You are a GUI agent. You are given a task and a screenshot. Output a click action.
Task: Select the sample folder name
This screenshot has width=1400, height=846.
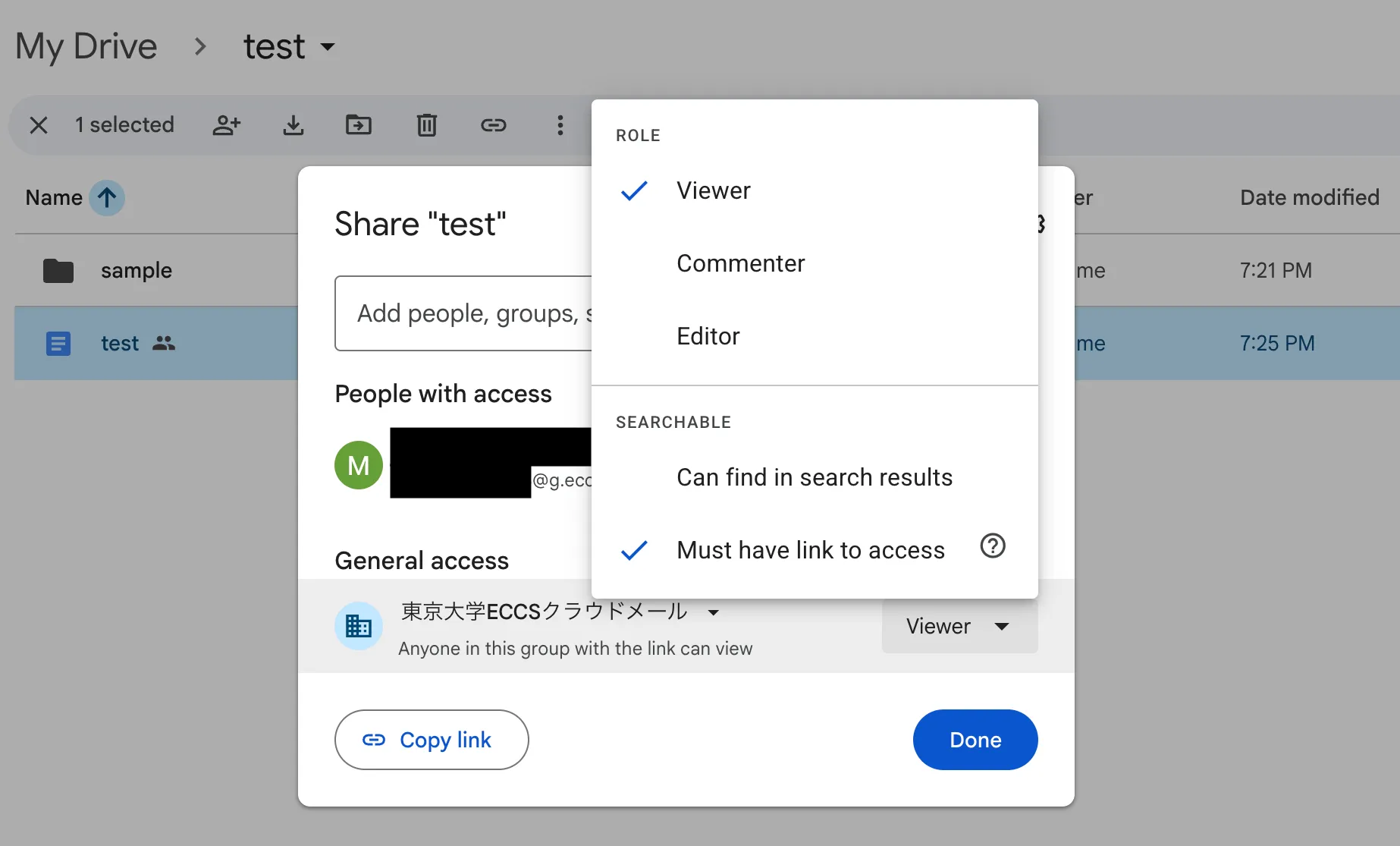coord(137,271)
